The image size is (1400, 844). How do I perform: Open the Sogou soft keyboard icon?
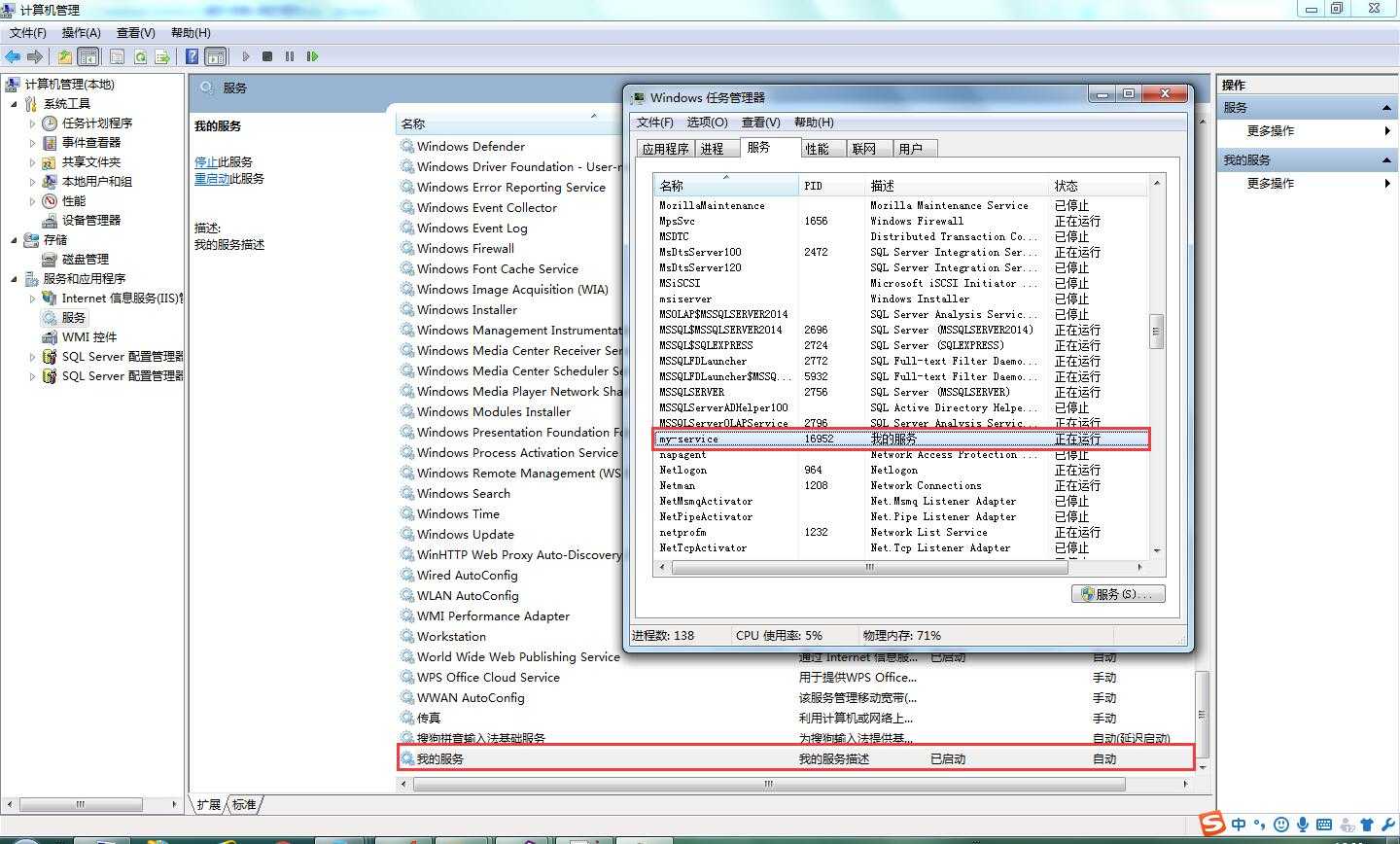pyautogui.click(x=1324, y=825)
